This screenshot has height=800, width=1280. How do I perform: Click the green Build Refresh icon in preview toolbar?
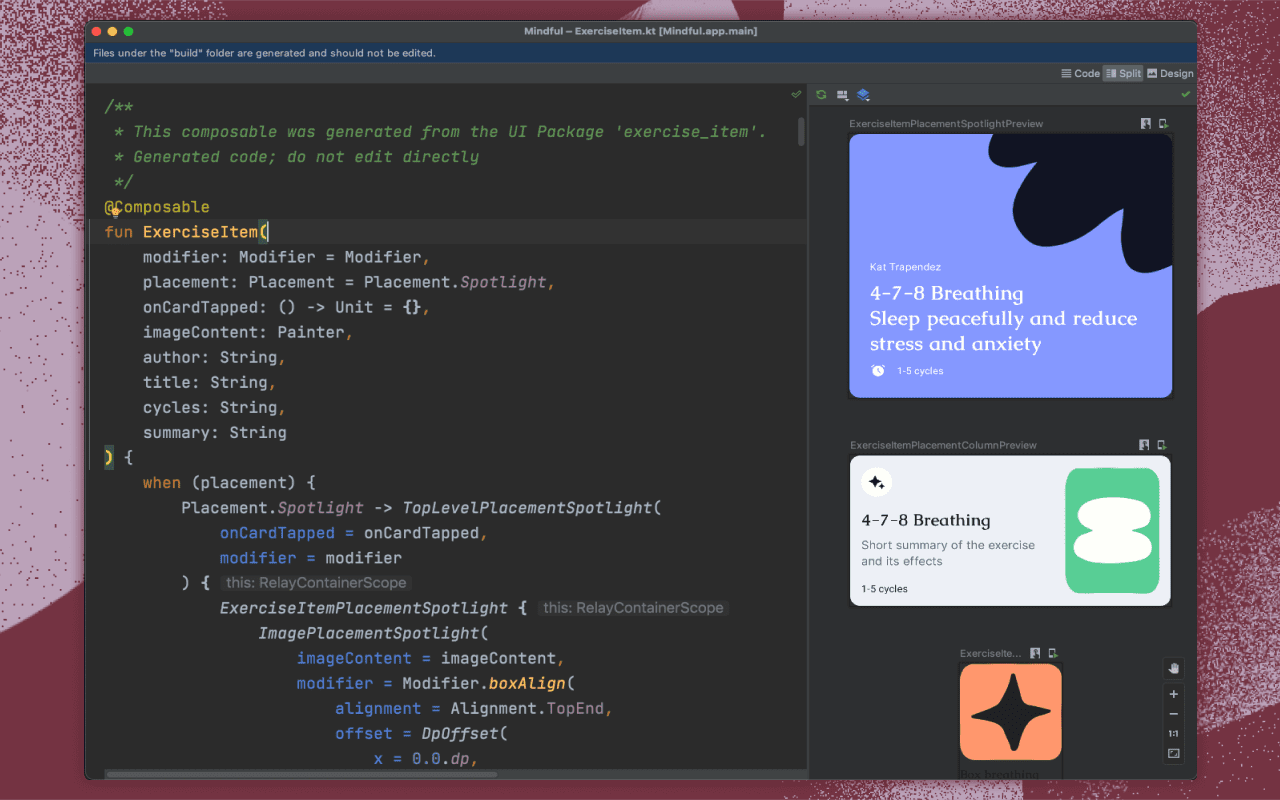[821, 95]
